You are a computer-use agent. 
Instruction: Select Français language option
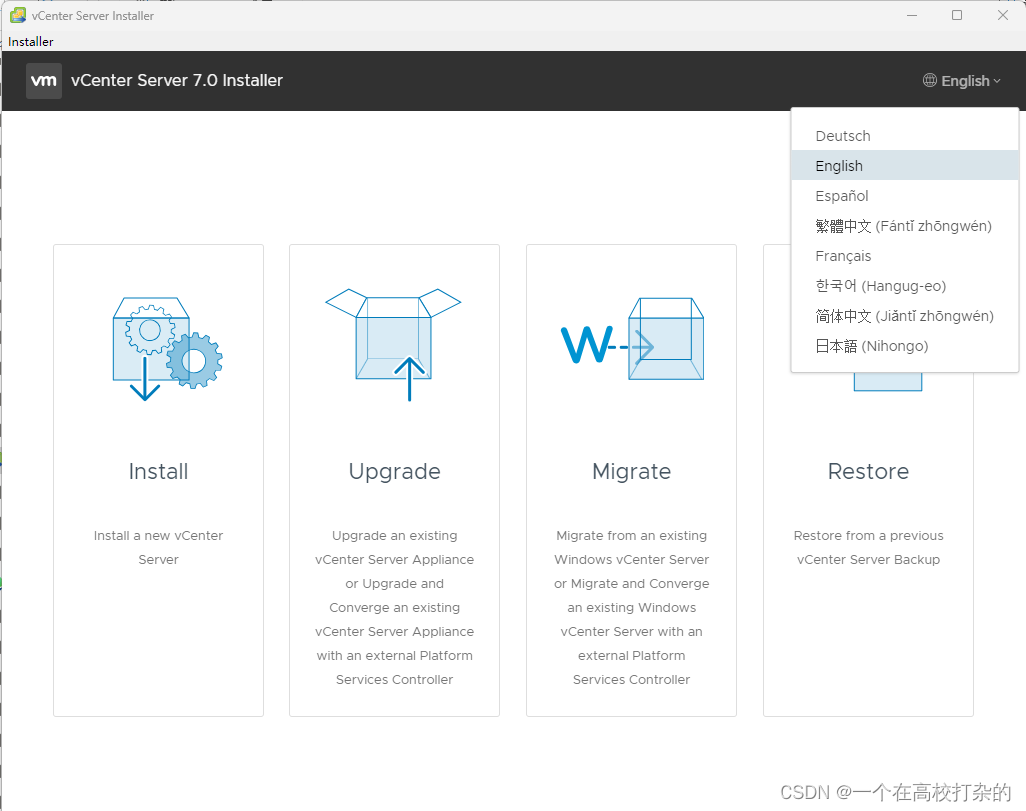click(x=905, y=256)
